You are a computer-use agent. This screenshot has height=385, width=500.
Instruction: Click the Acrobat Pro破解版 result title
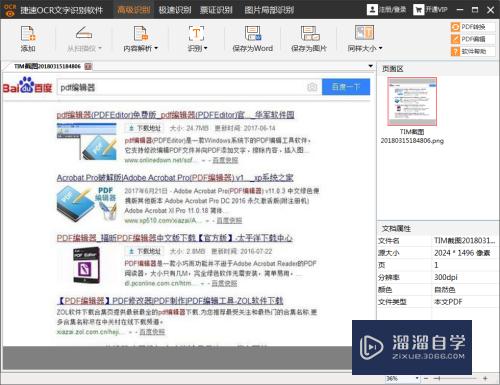click(175, 178)
